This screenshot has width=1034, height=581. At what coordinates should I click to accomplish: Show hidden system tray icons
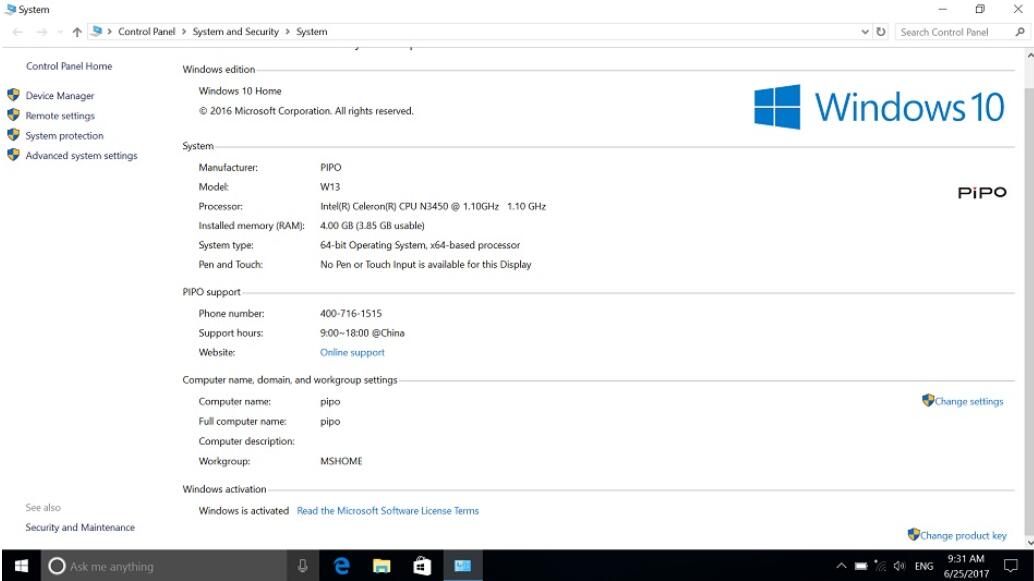pos(841,566)
